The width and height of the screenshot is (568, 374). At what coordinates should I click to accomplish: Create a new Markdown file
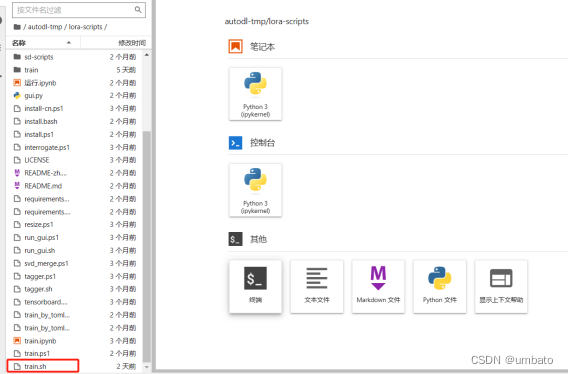[378, 286]
